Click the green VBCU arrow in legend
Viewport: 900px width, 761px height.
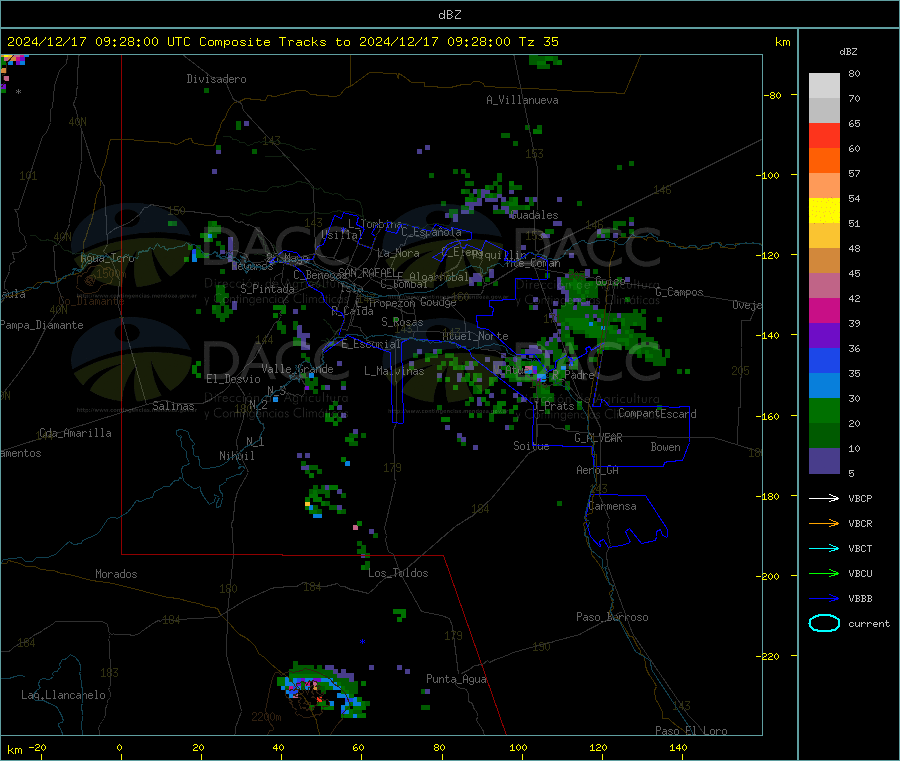click(824, 573)
